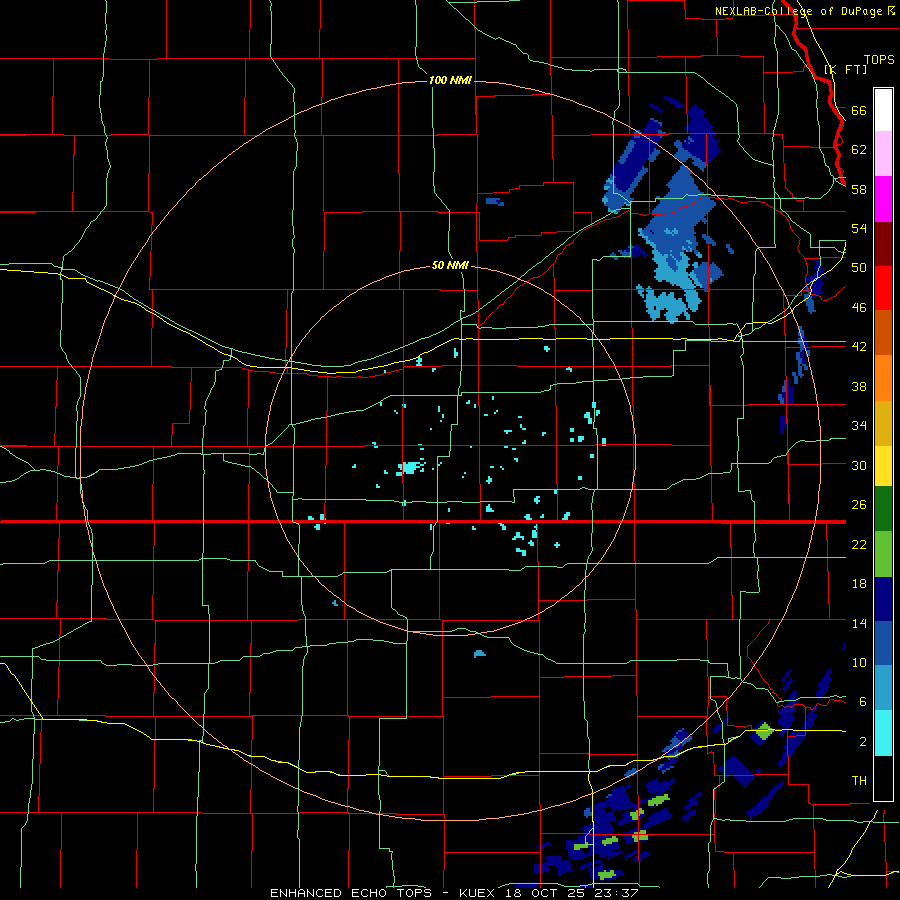Click the legend value "62"
Screen dimensions: 900x900
[x=859, y=150]
